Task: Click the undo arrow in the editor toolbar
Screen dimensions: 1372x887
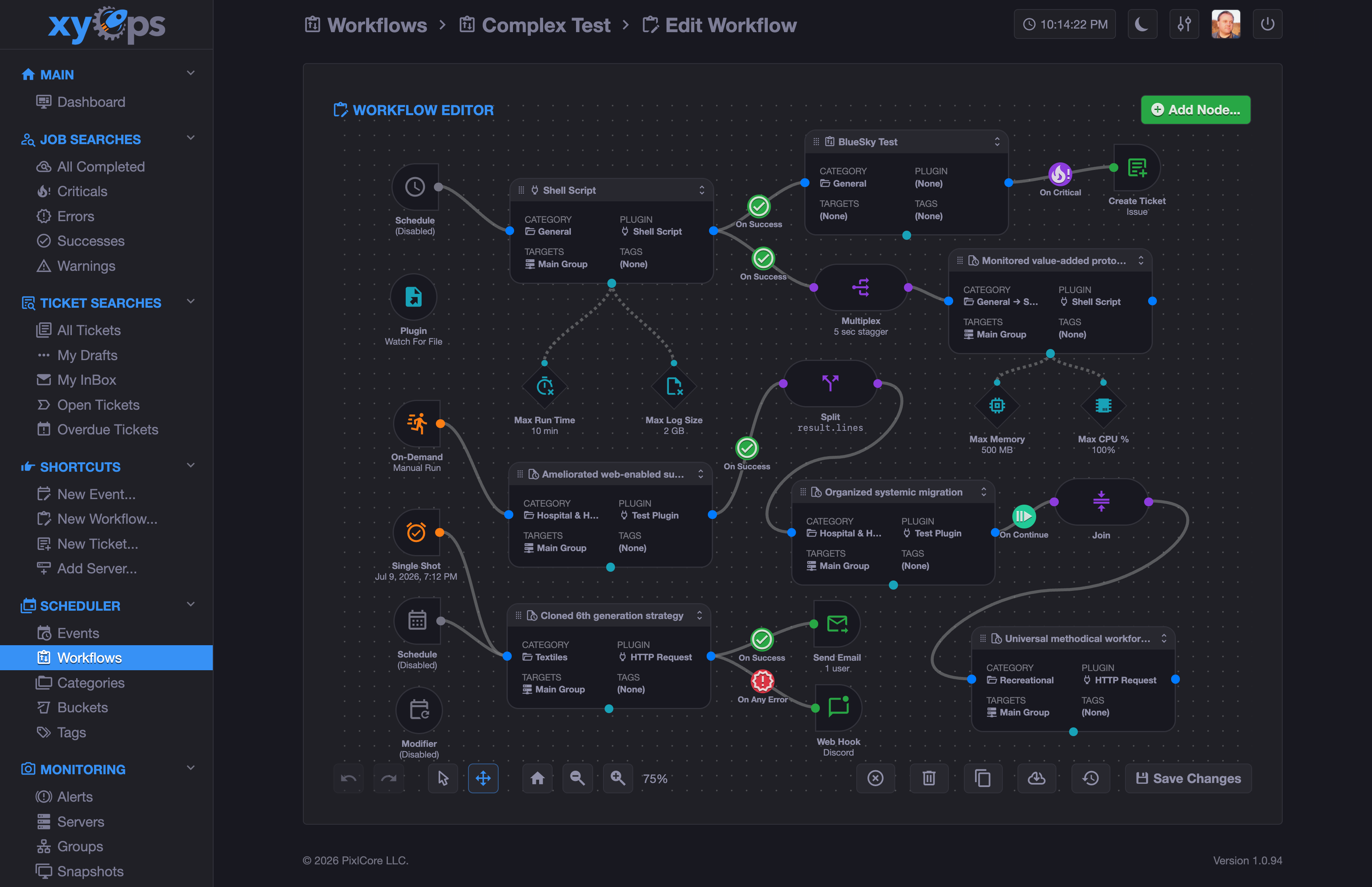Action: coord(348,778)
